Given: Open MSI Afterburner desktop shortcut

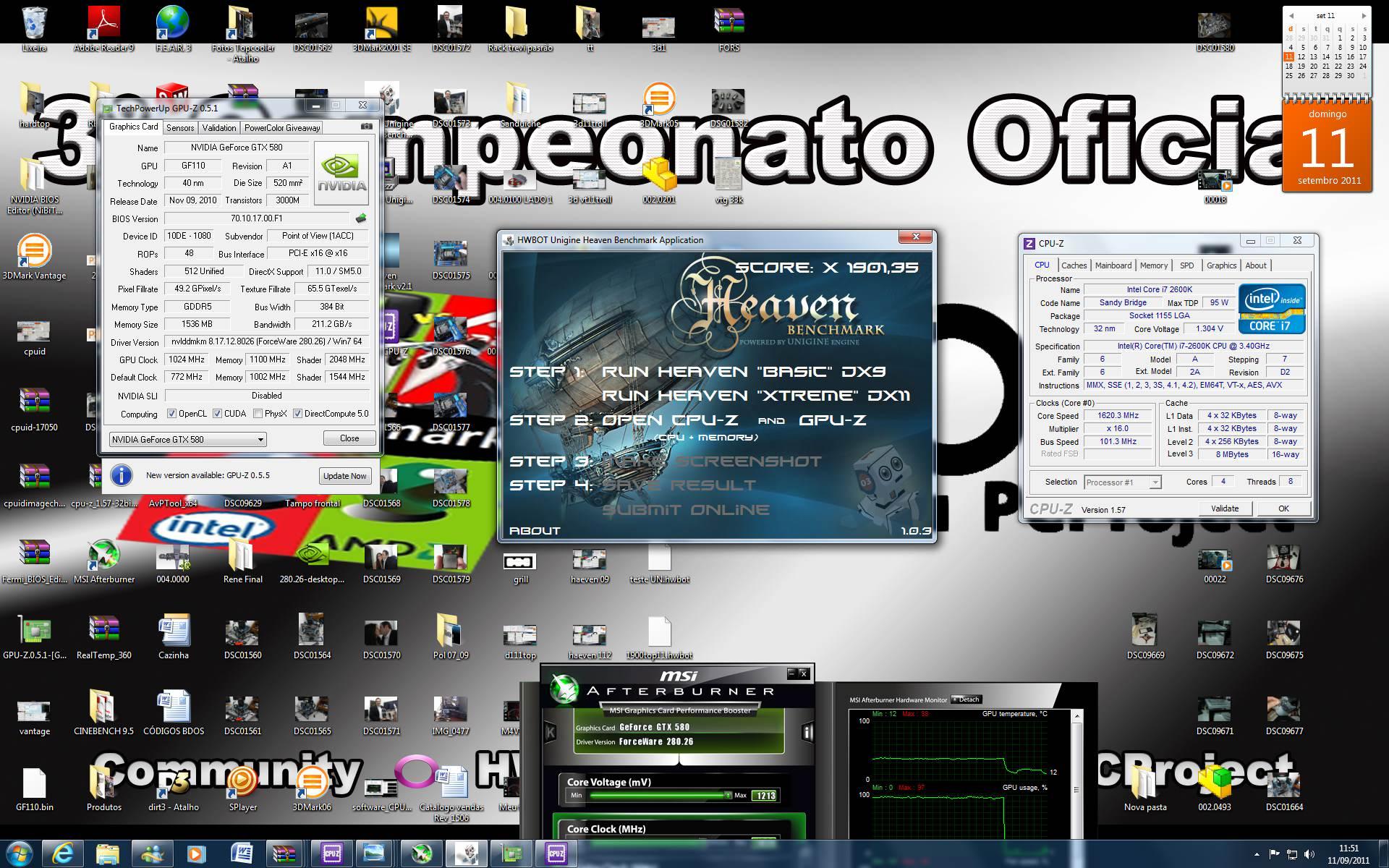Looking at the screenshot, I should pos(103,561).
